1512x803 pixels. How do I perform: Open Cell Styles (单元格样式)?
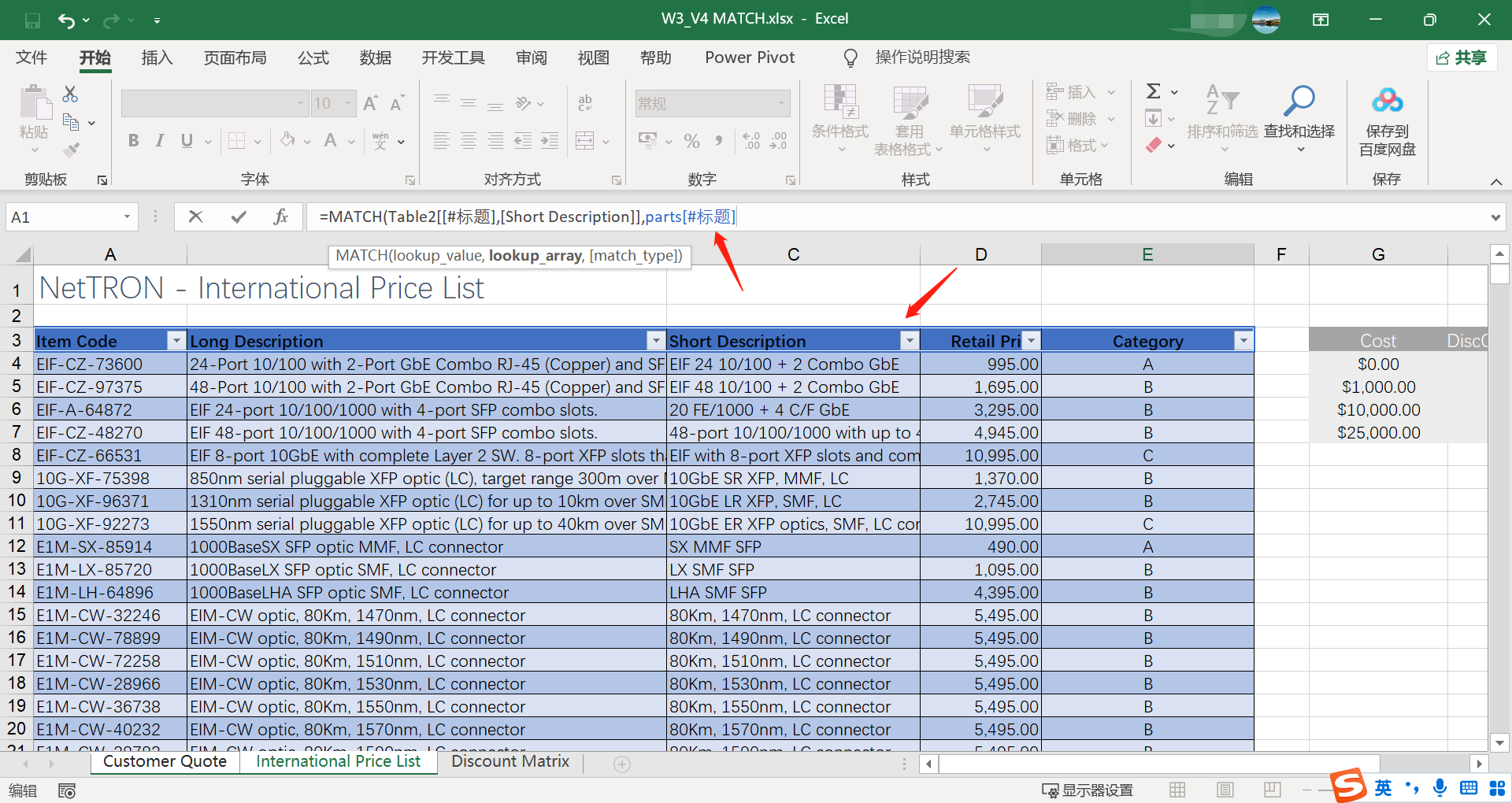click(984, 119)
